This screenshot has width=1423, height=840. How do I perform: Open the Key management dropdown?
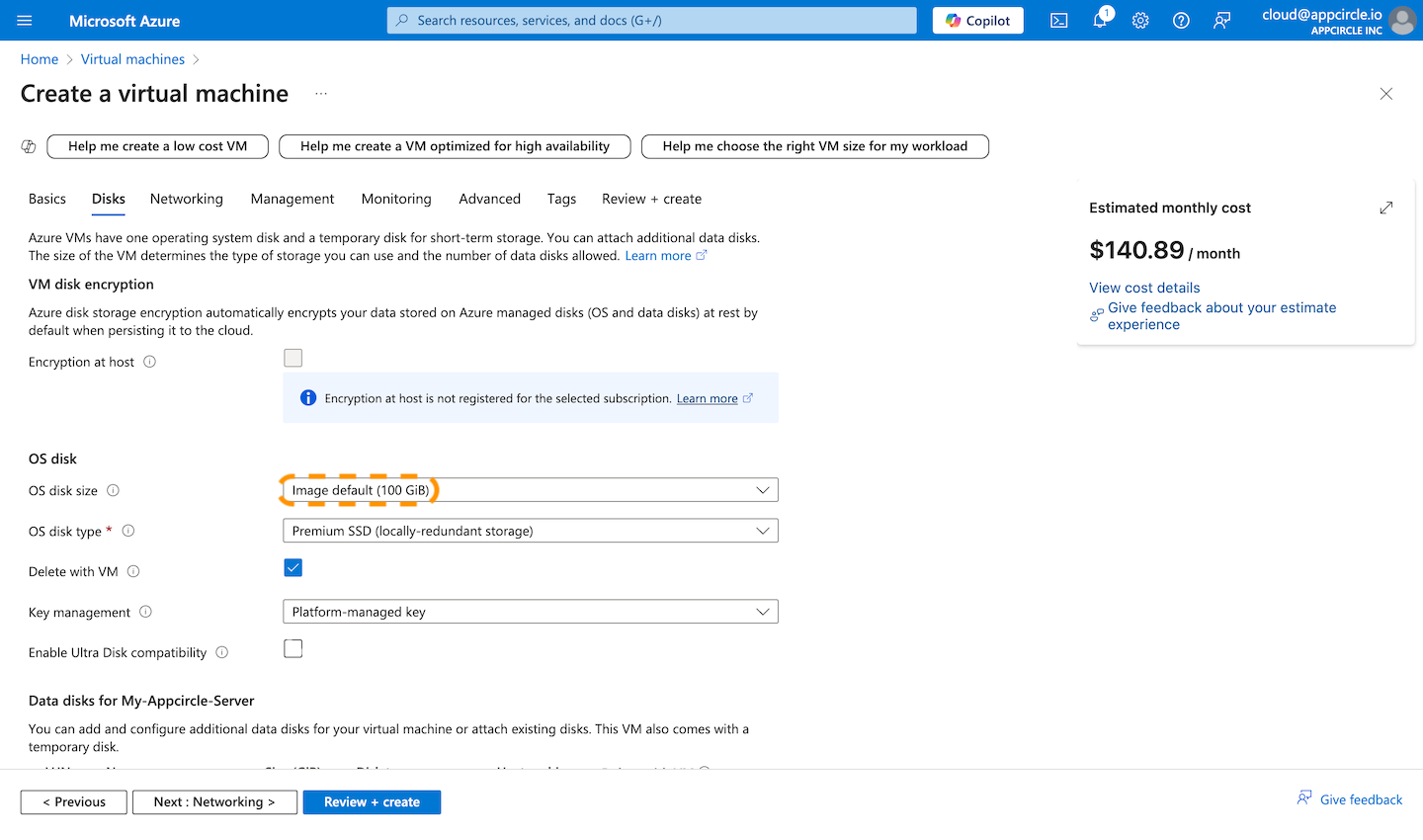click(x=531, y=612)
